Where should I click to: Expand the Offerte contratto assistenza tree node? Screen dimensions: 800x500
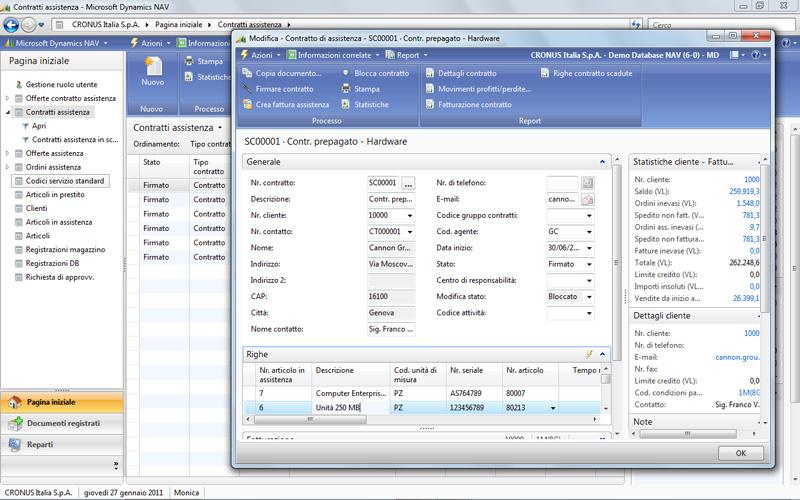click(x=7, y=98)
